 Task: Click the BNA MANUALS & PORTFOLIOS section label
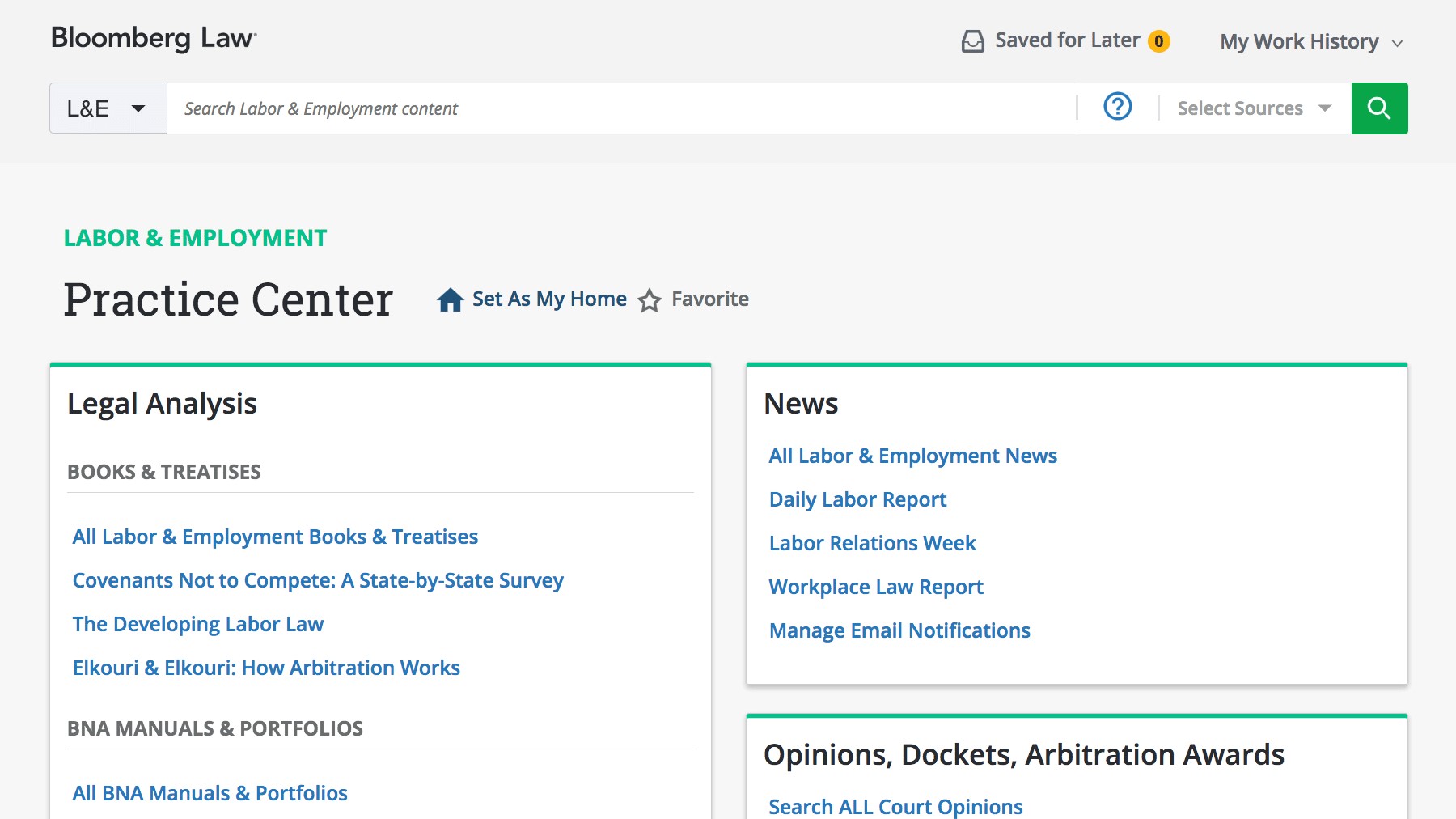point(215,728)
